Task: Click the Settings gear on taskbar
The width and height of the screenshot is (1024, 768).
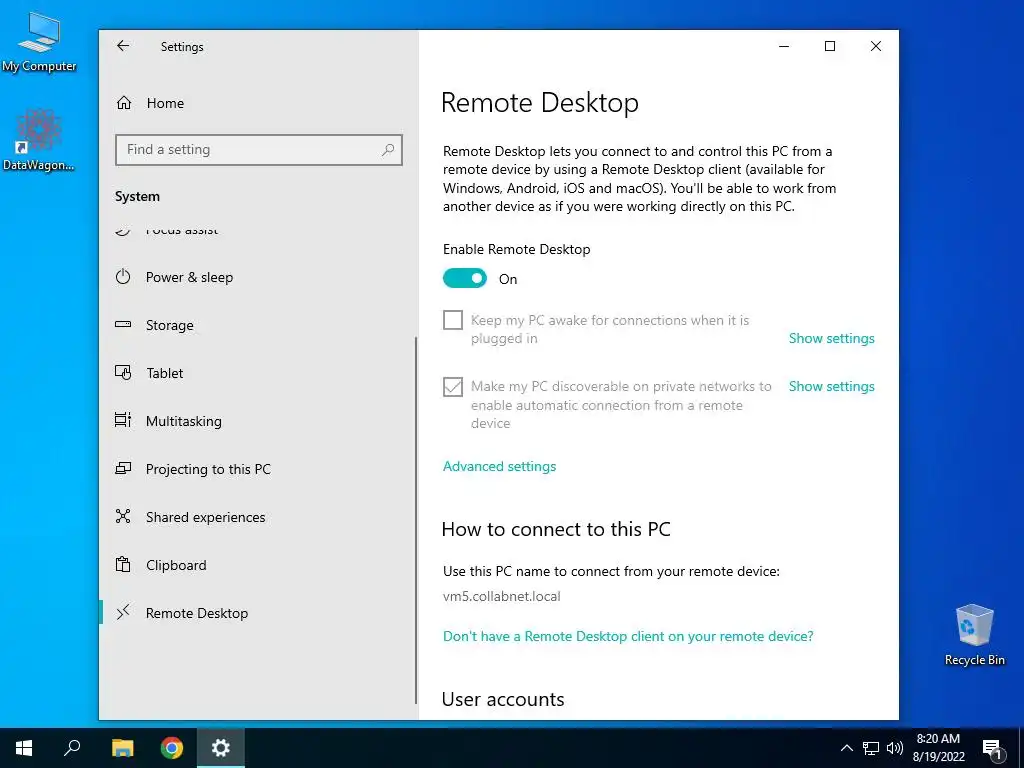Action: coord(221,748)
